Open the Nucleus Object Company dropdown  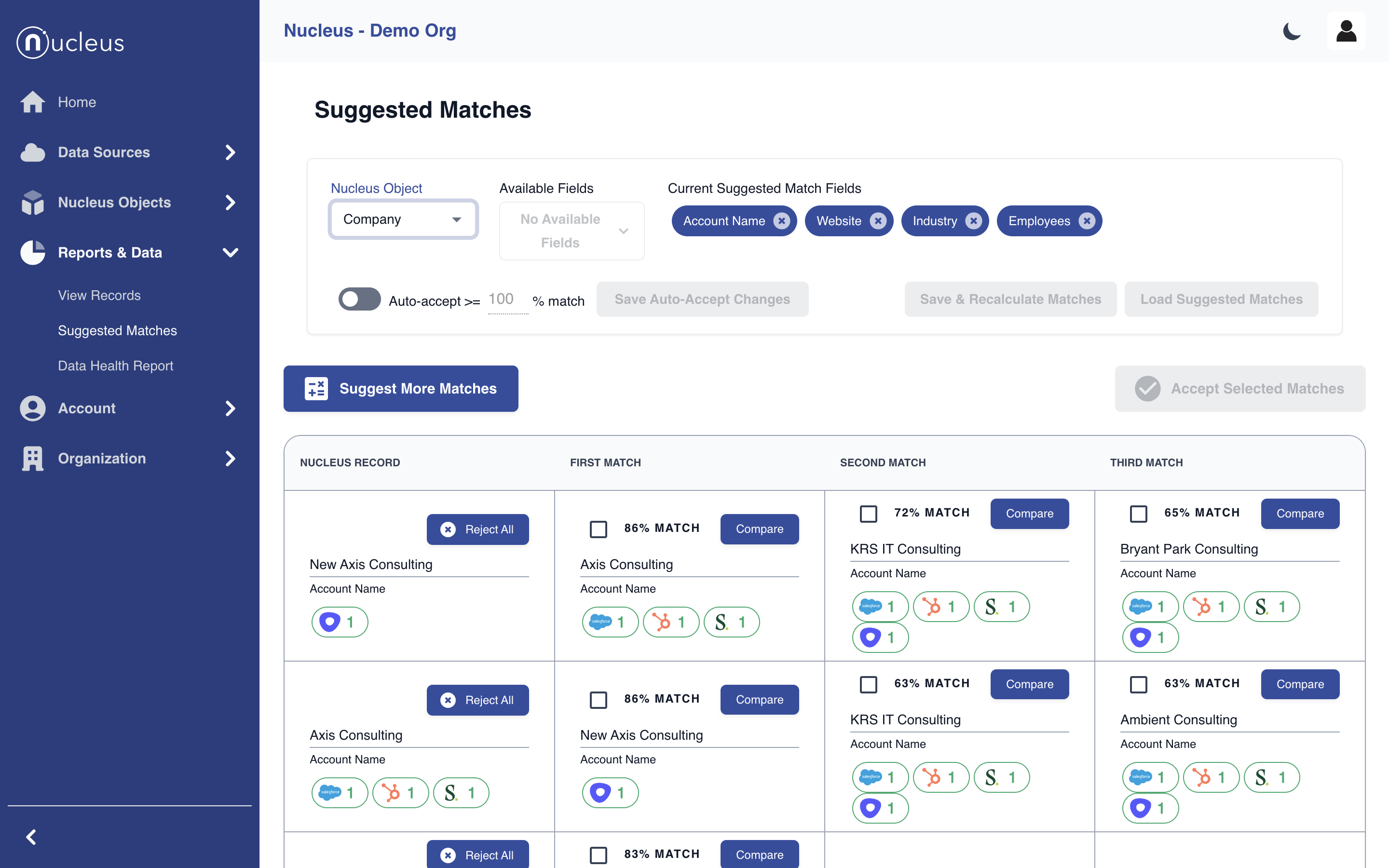403,219
